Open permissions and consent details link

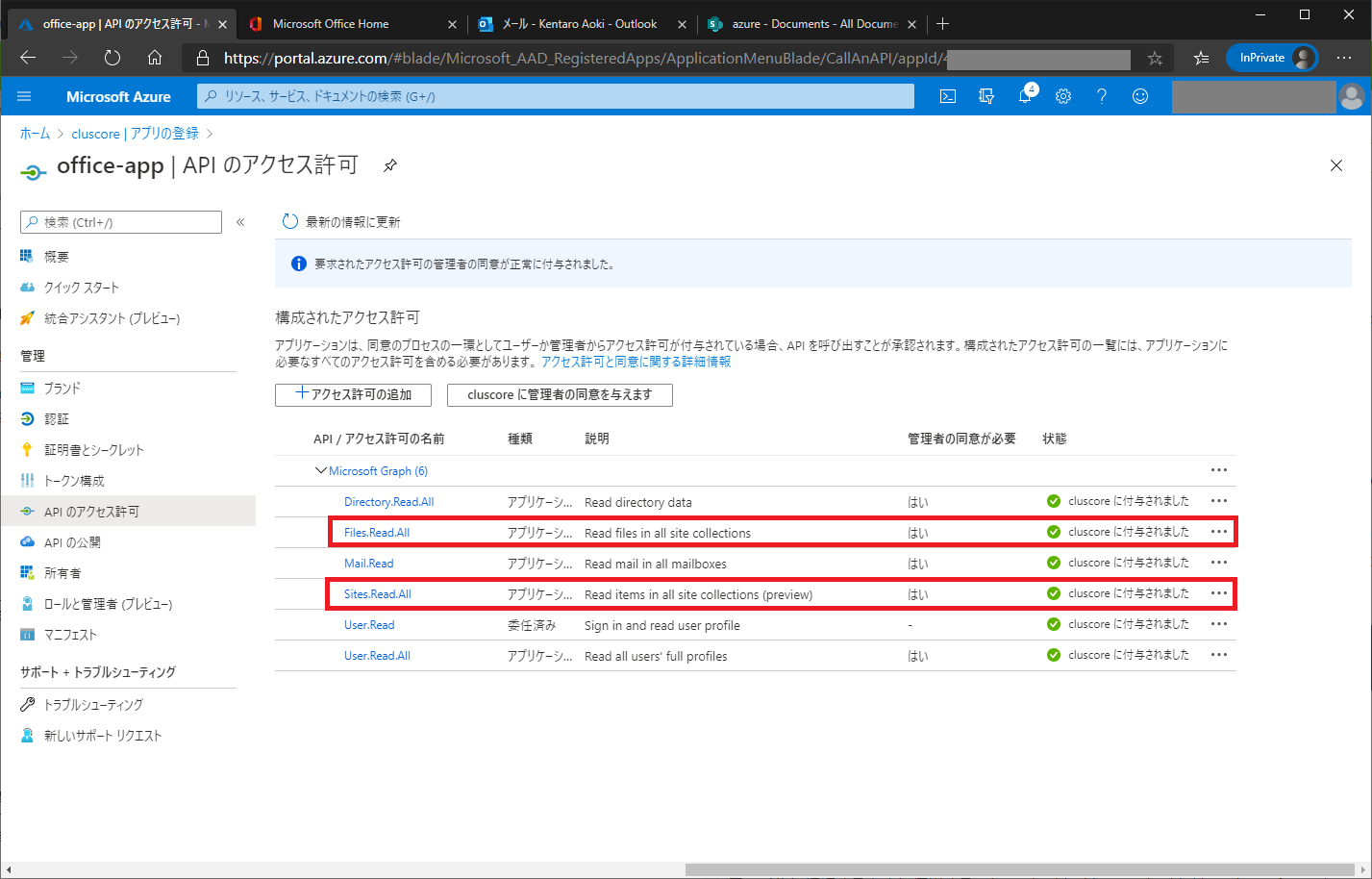(x=636, y=362)
